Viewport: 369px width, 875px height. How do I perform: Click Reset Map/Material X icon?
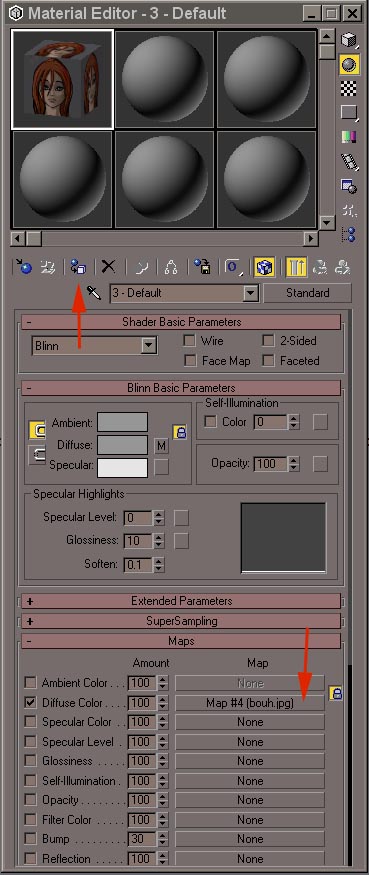[108, 267]
